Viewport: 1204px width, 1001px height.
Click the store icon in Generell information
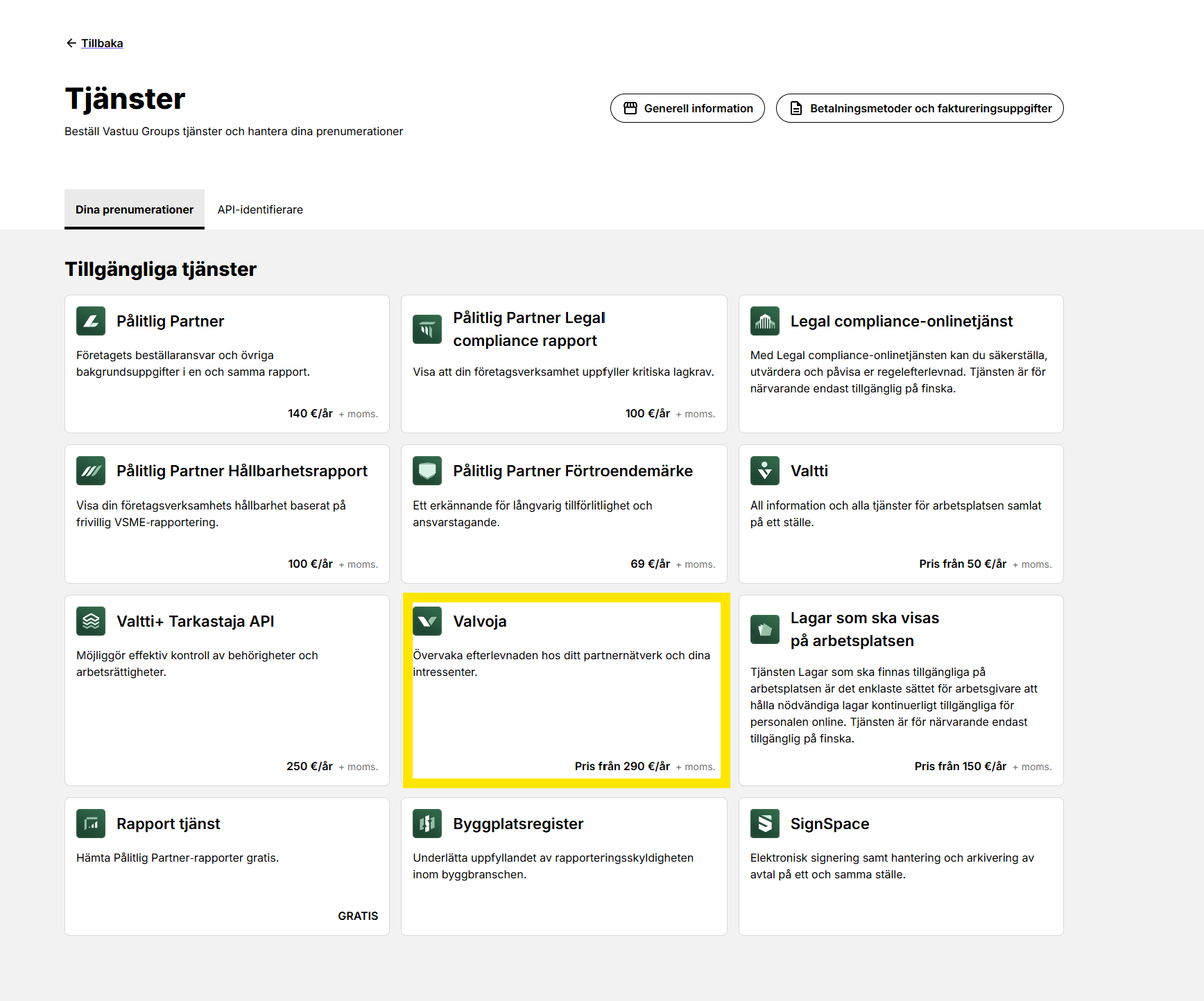point(630,108)
